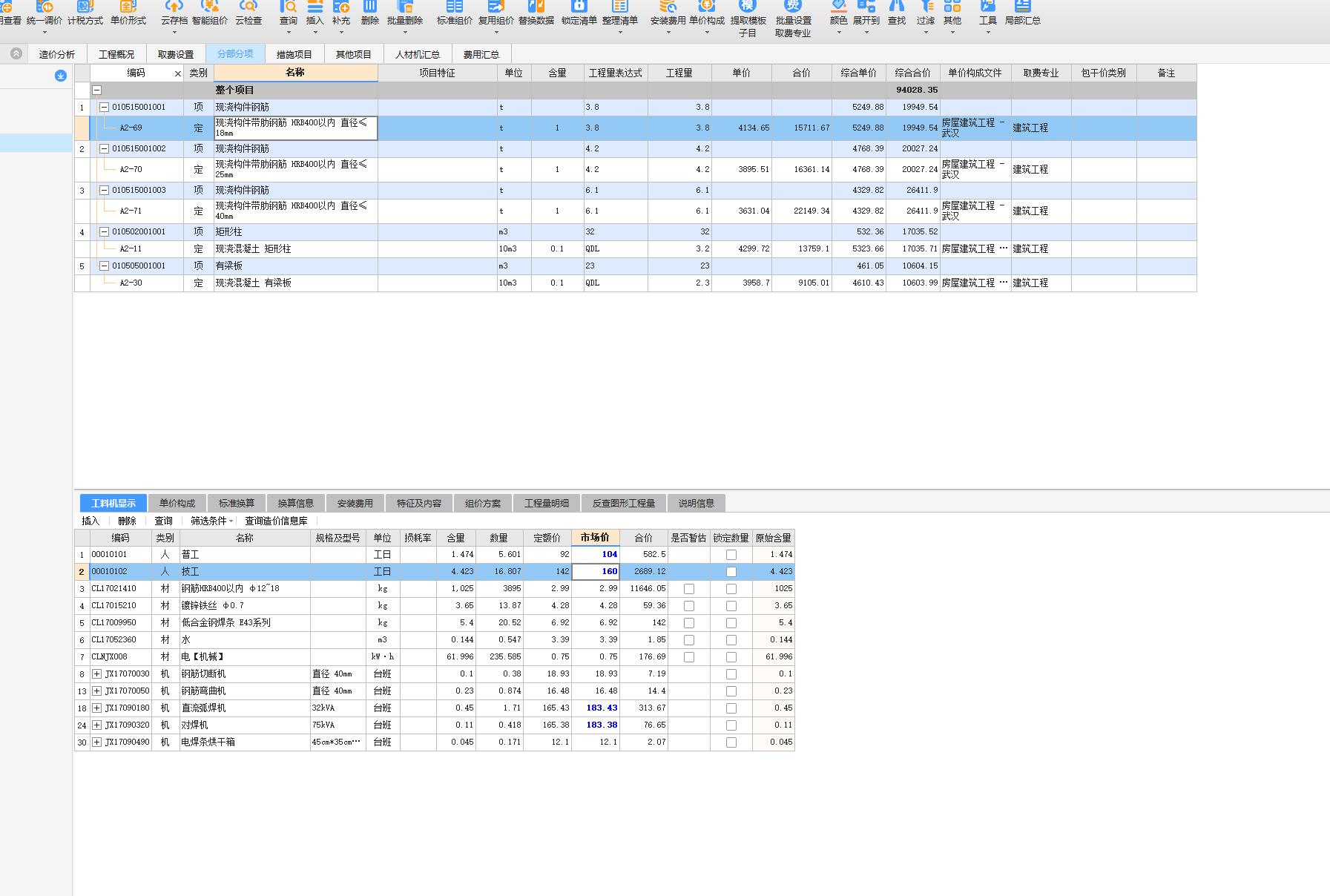Screen dimensions: 1330x896
Task: Click the 局部汇总 toolbar icon
Action: (x=1023, y=13)
